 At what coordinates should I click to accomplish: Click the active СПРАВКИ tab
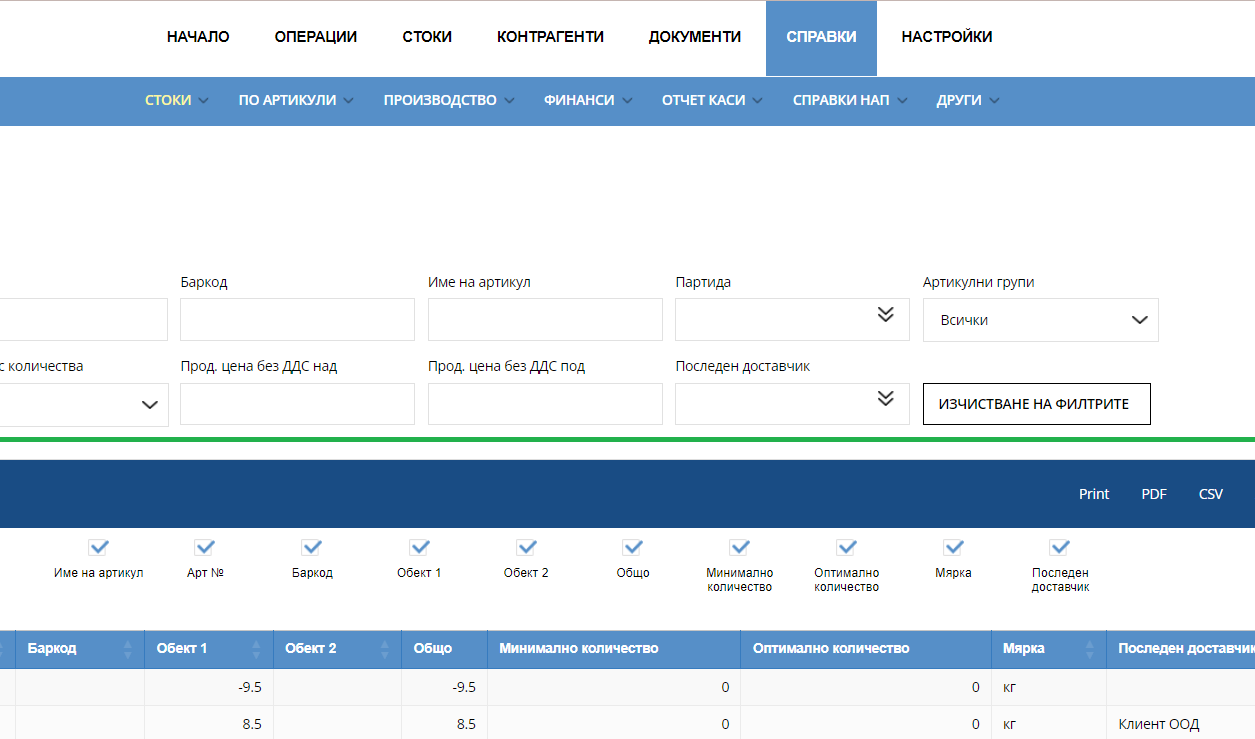tap(821, 38)
